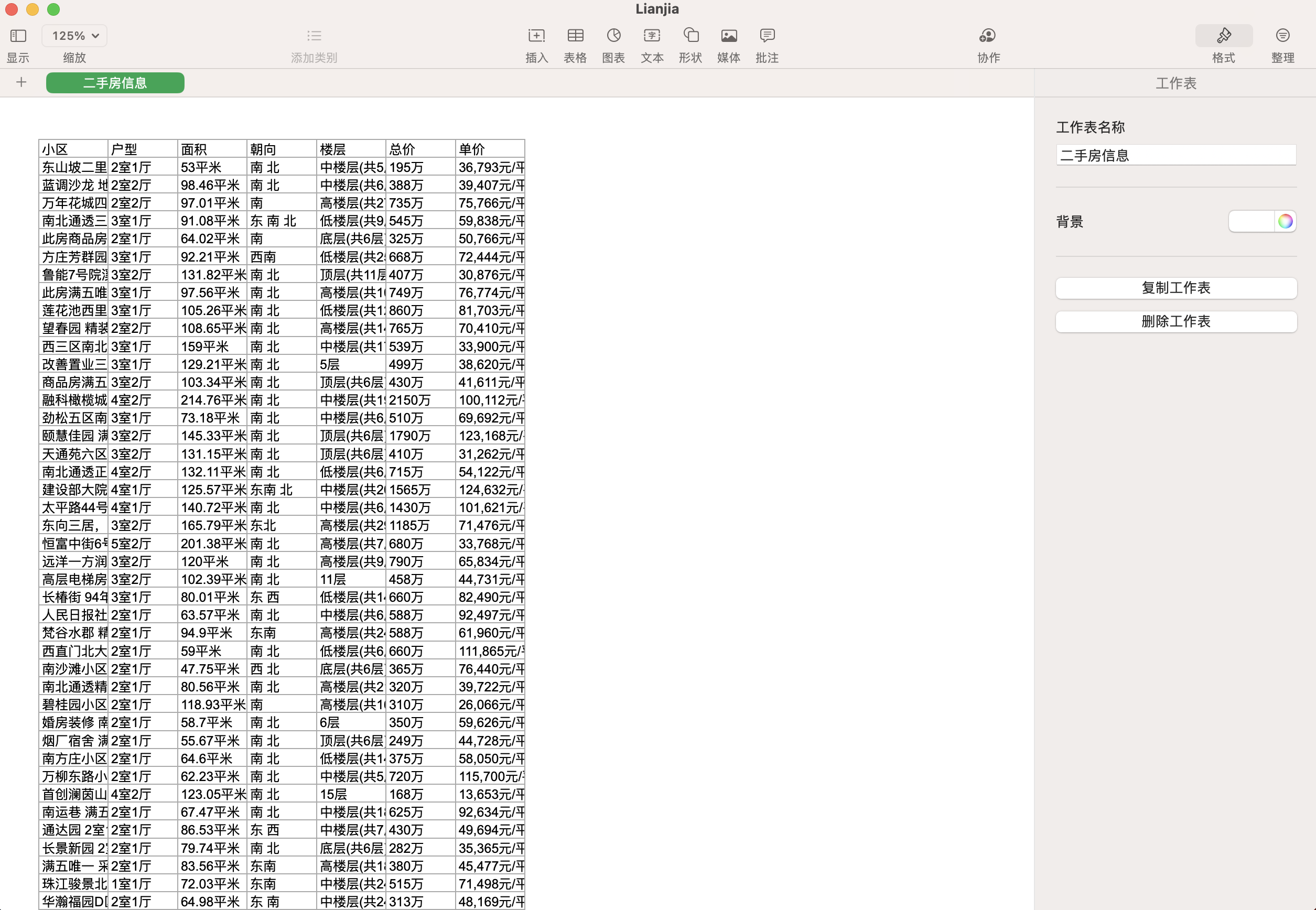Select cell 97.56平米
The width and height of the screenshot is (1316, 910).
(213, 292)
